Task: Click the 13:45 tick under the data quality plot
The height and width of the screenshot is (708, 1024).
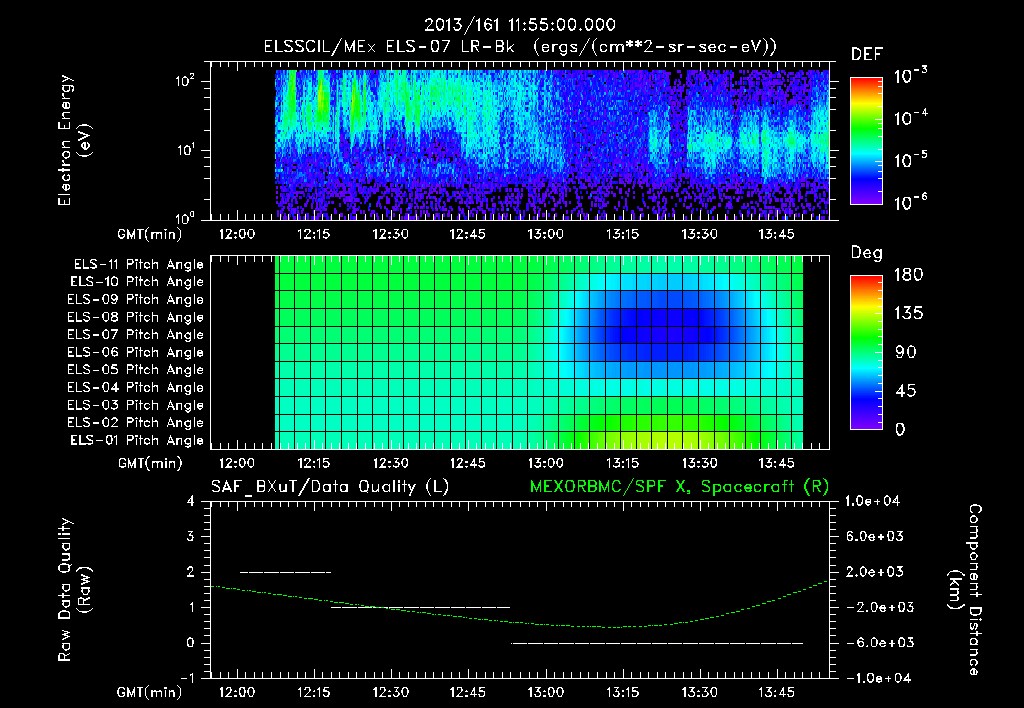Action: 776,692
